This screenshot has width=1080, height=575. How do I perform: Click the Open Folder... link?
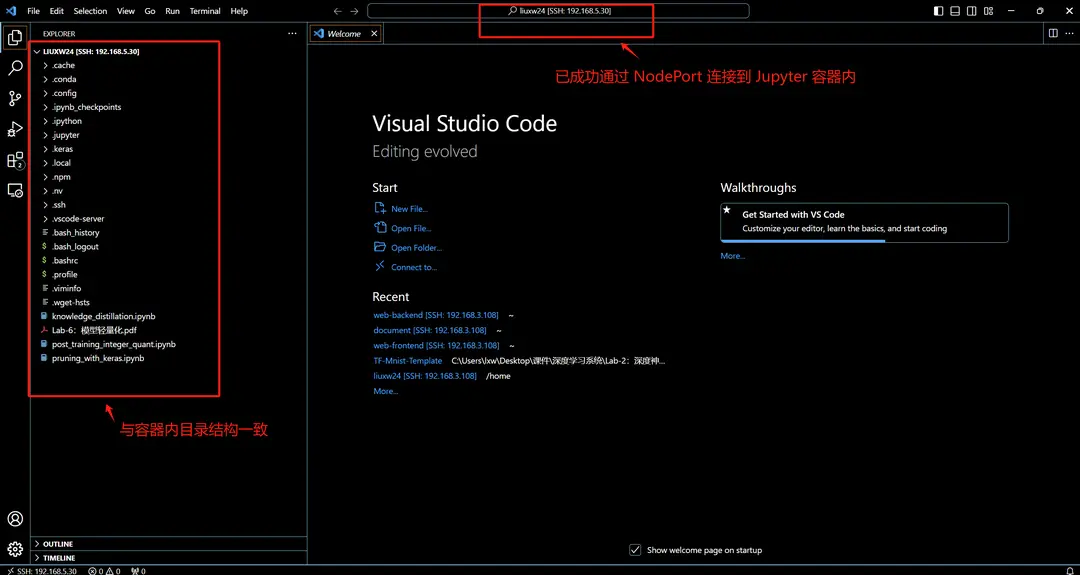tap(416, 248)
